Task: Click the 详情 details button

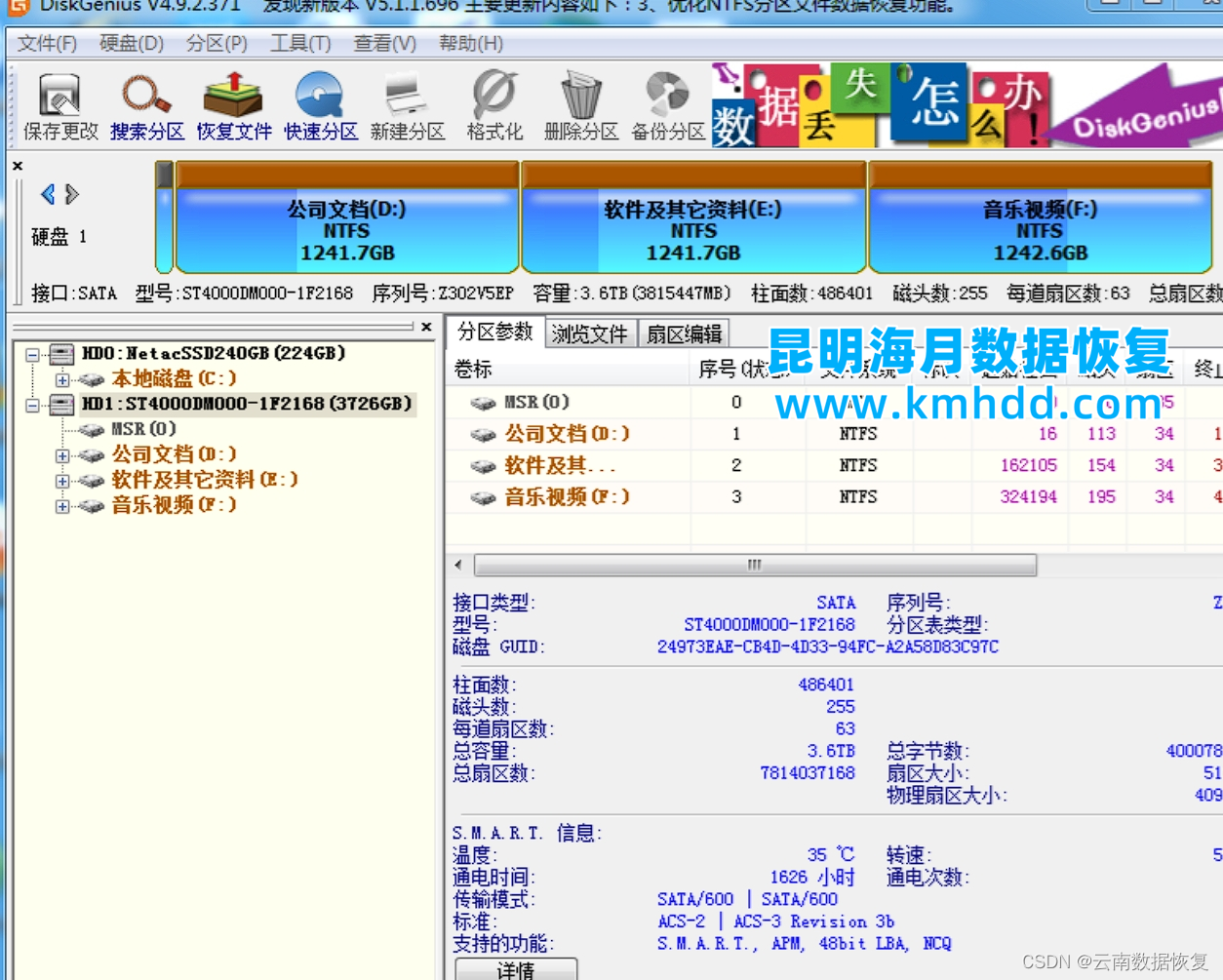Action: 516,969
